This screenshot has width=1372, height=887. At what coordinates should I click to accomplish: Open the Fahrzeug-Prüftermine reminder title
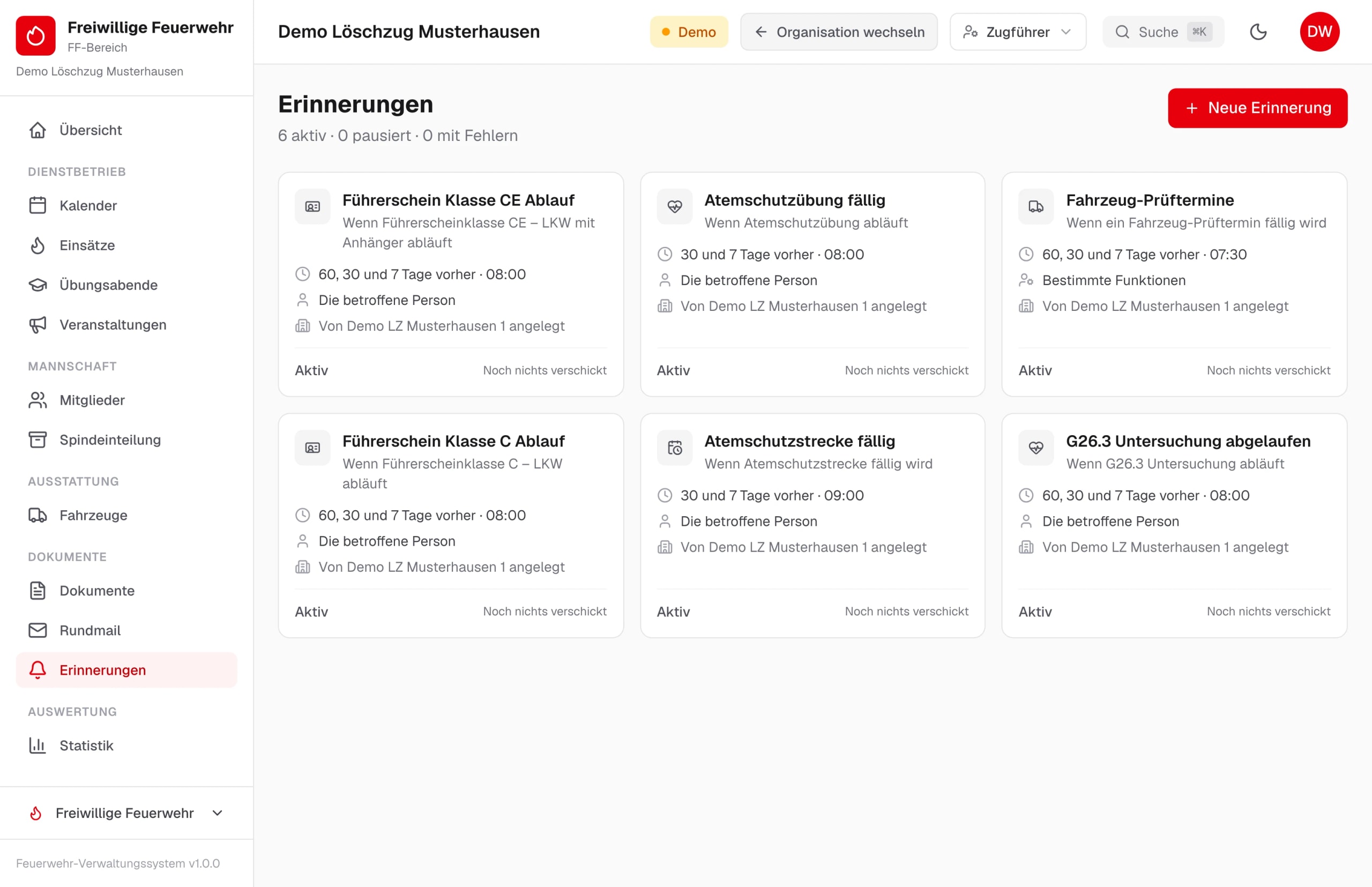pyautogui.click(x=1150, y=200)
